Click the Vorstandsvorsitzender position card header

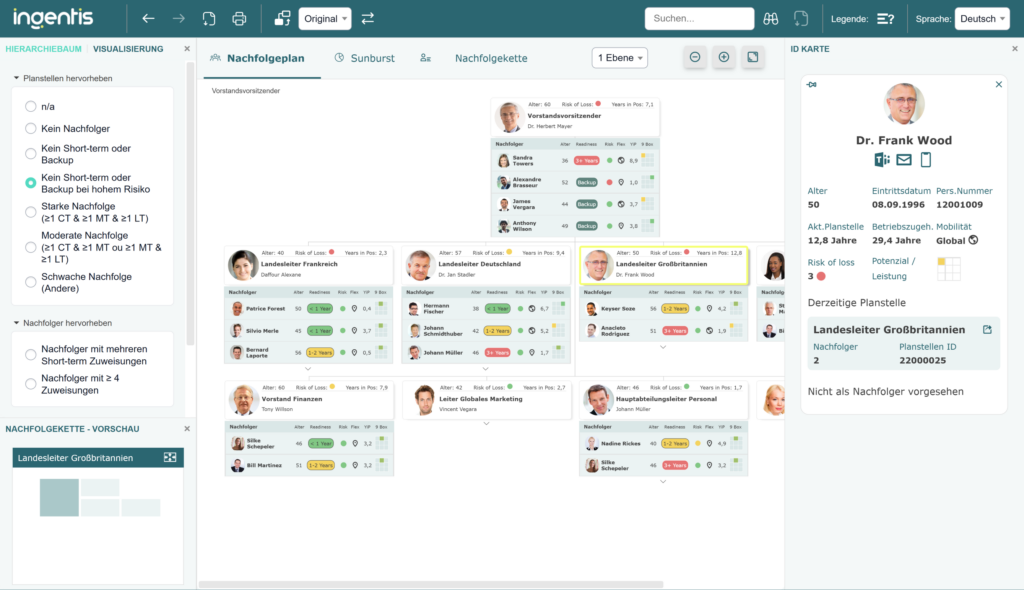(575, 117)
